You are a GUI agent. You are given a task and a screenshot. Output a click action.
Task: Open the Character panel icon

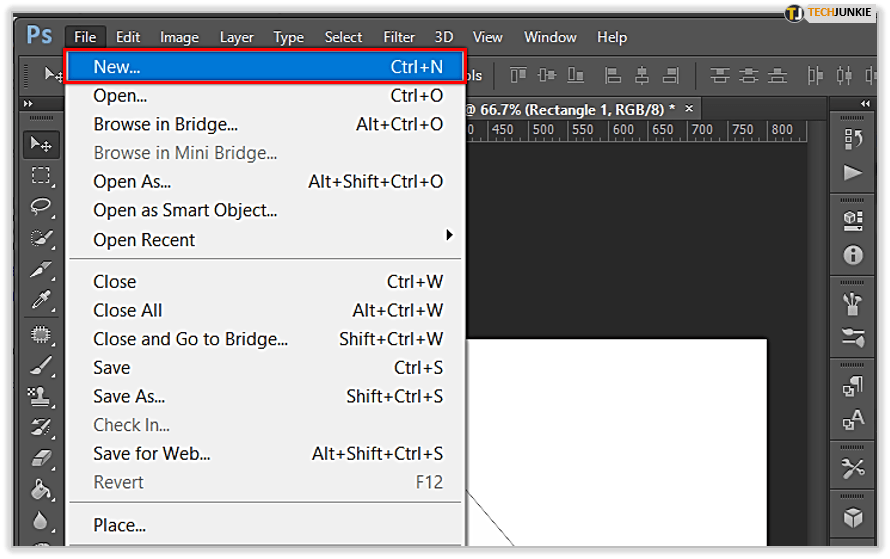853,420
